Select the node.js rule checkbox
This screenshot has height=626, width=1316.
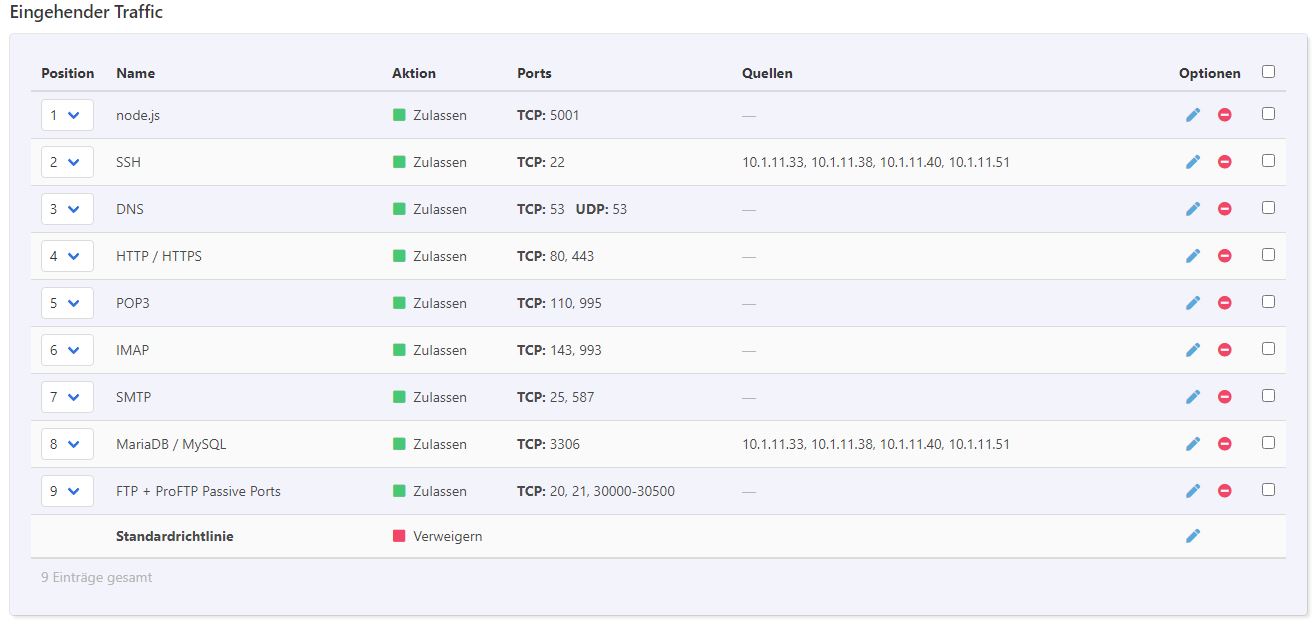tap(1268, 114)
